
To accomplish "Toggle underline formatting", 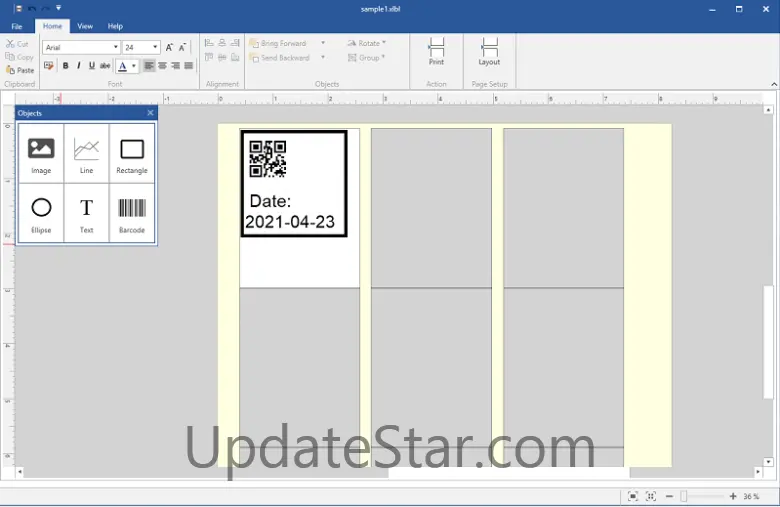I will pos(92,66).
